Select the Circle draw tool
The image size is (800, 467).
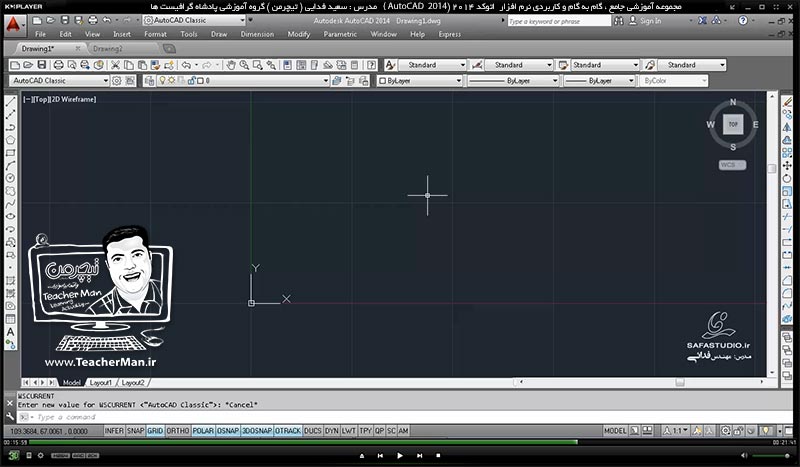[x=10, y=178]
